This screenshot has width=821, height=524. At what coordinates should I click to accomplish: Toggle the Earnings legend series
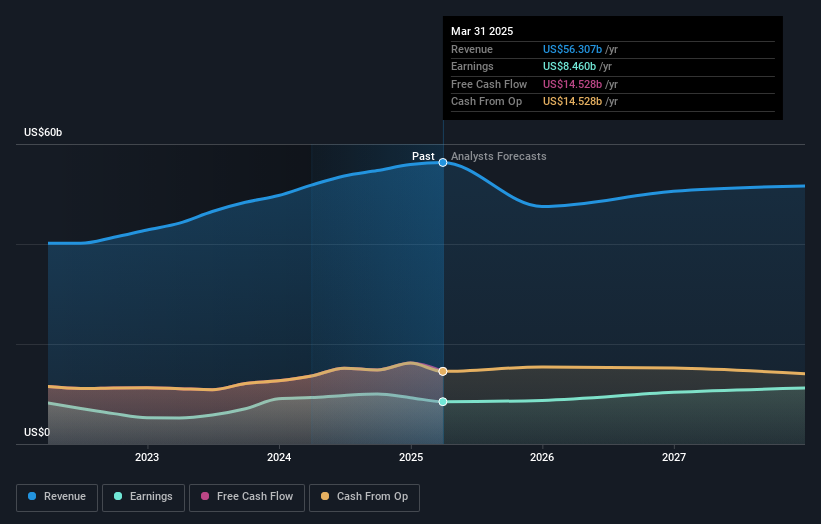click(143, 497)
